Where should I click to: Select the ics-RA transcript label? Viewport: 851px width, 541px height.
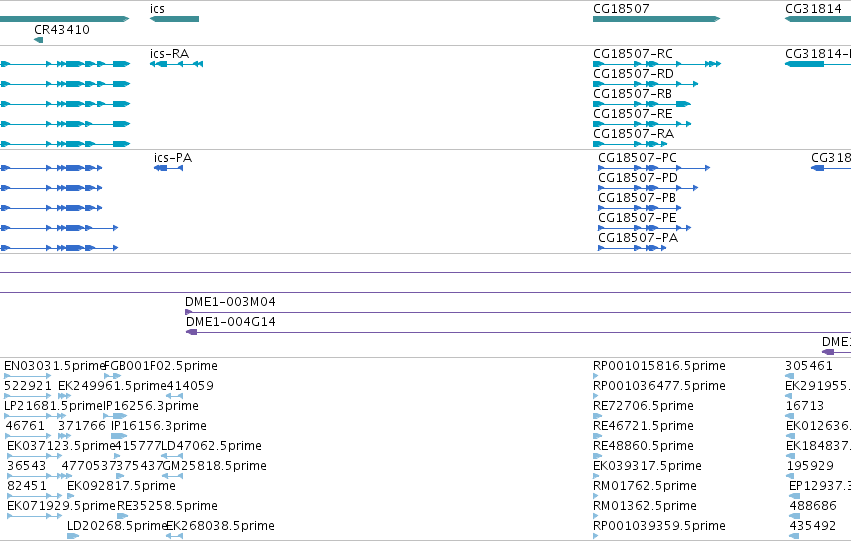pyautogui.click(x=169, y=54)
